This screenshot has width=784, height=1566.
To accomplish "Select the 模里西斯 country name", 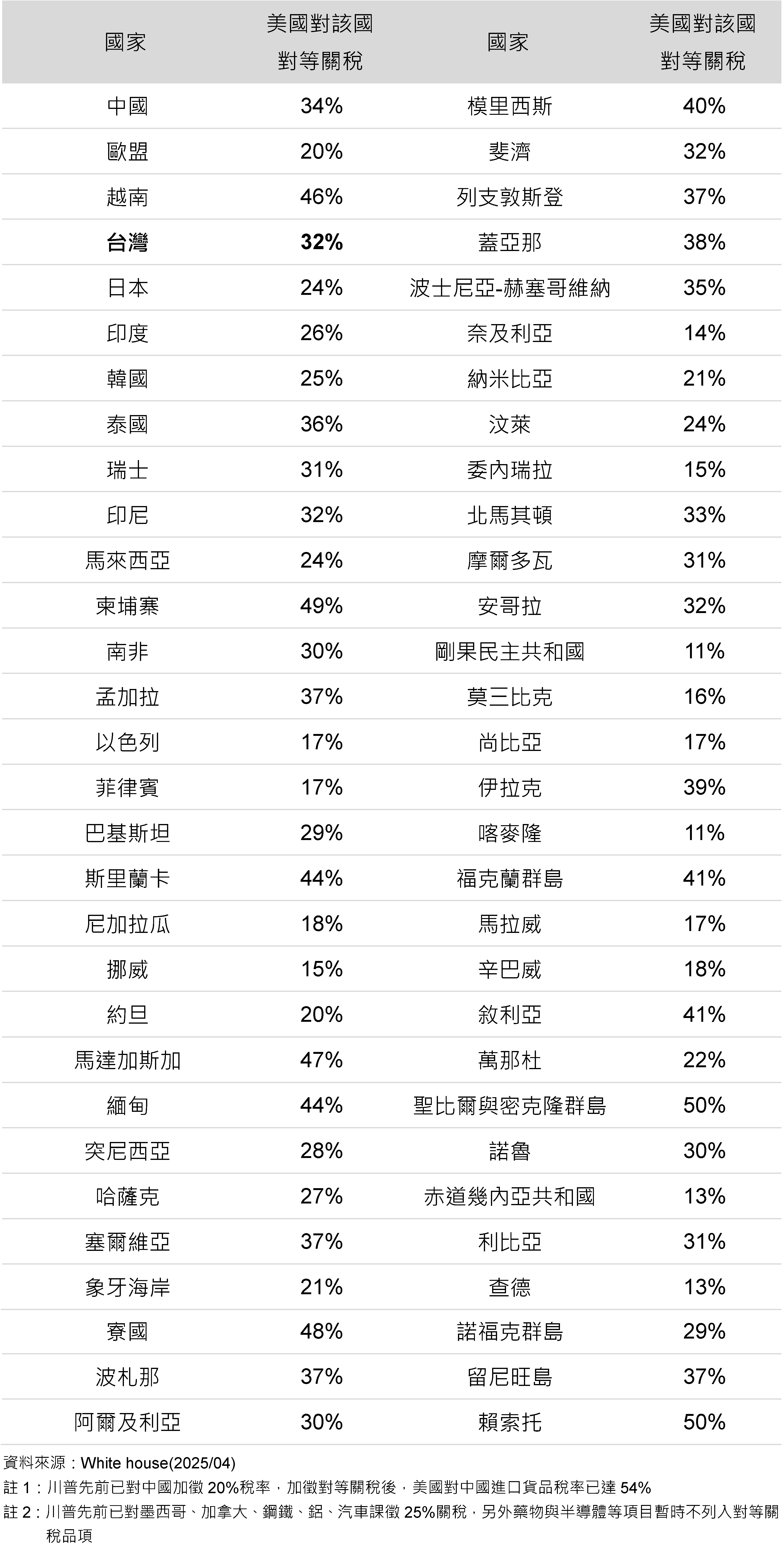I will [x=509, y=106].
